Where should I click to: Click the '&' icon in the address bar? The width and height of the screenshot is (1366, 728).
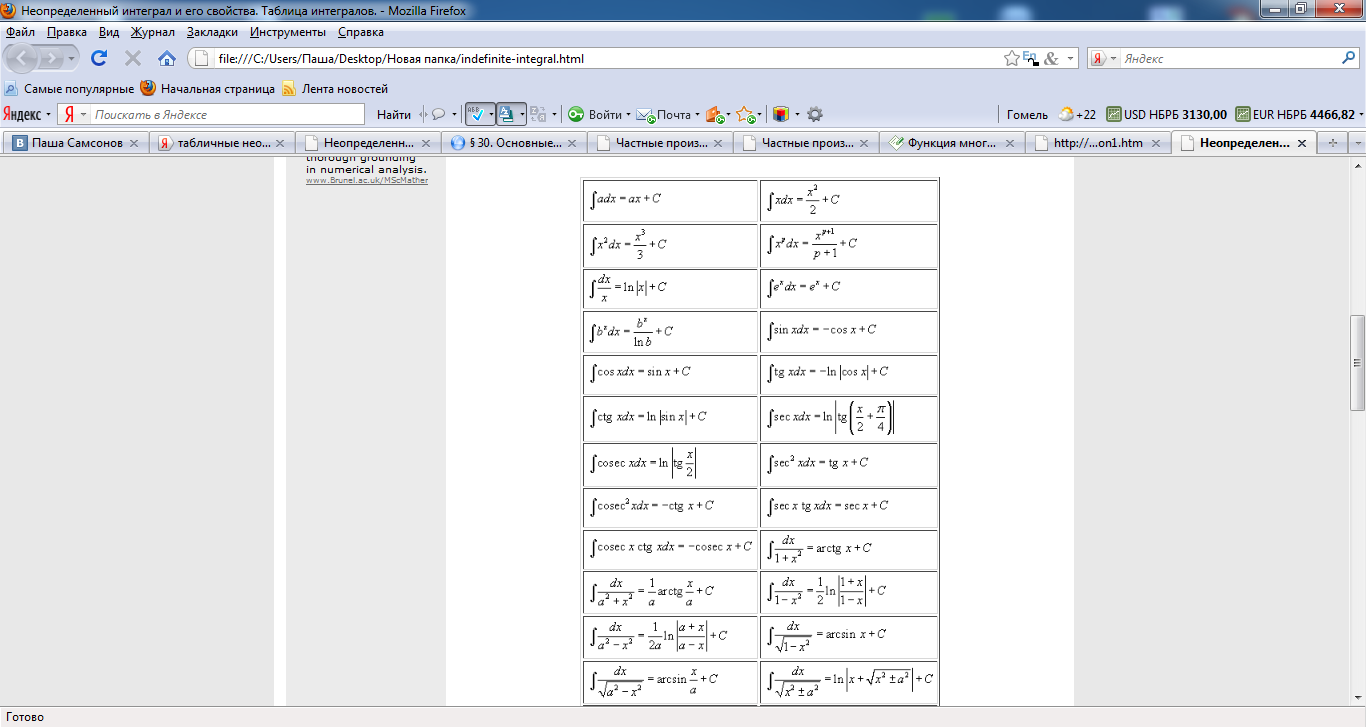tap(1051, 59)
